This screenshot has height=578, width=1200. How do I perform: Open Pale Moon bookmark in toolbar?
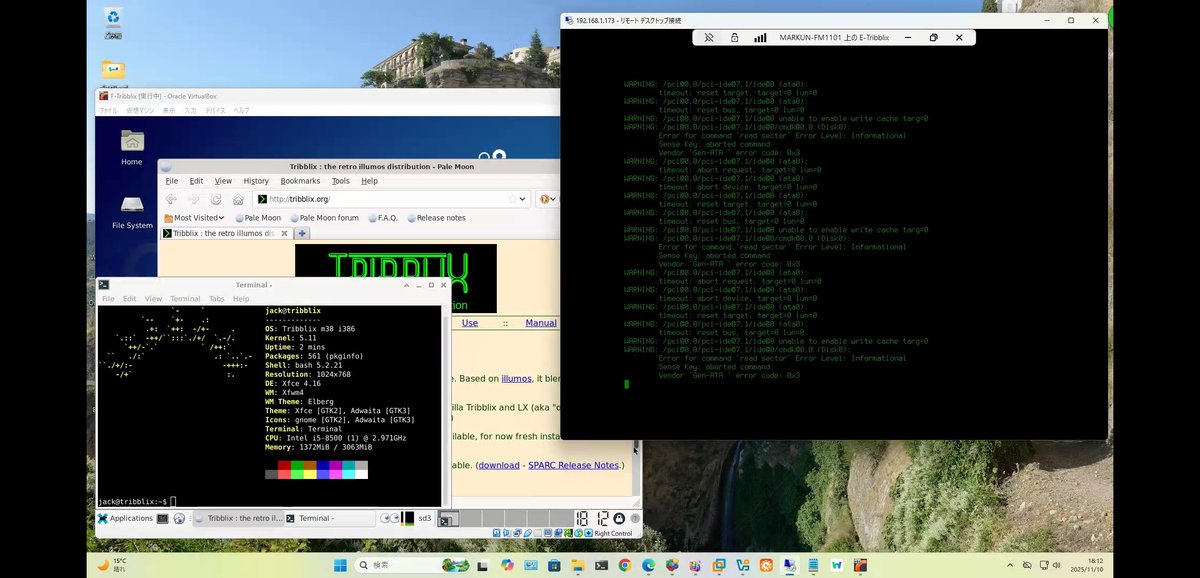[258, 217]
